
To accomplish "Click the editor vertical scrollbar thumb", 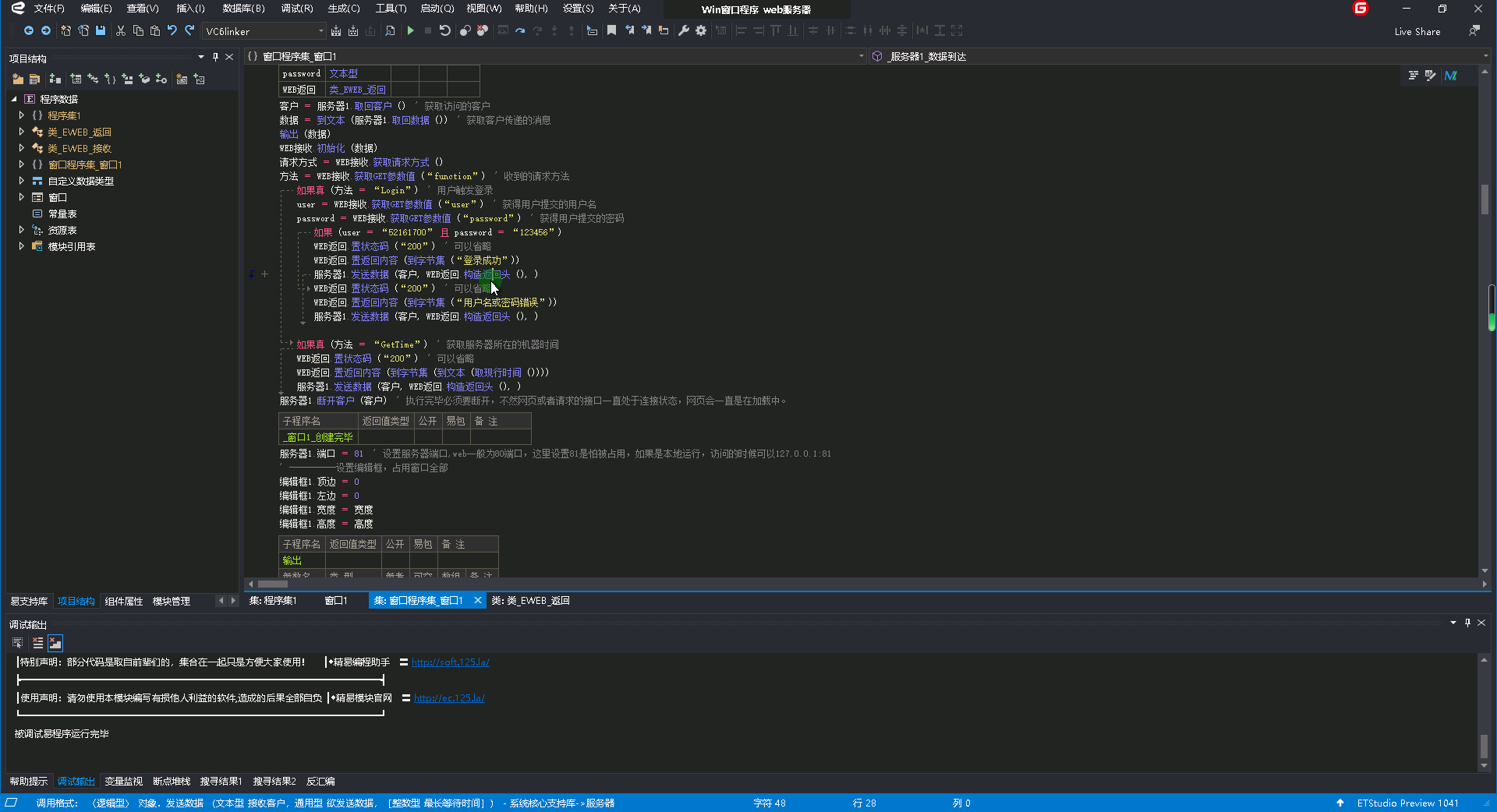I will tap(1485, 199).
